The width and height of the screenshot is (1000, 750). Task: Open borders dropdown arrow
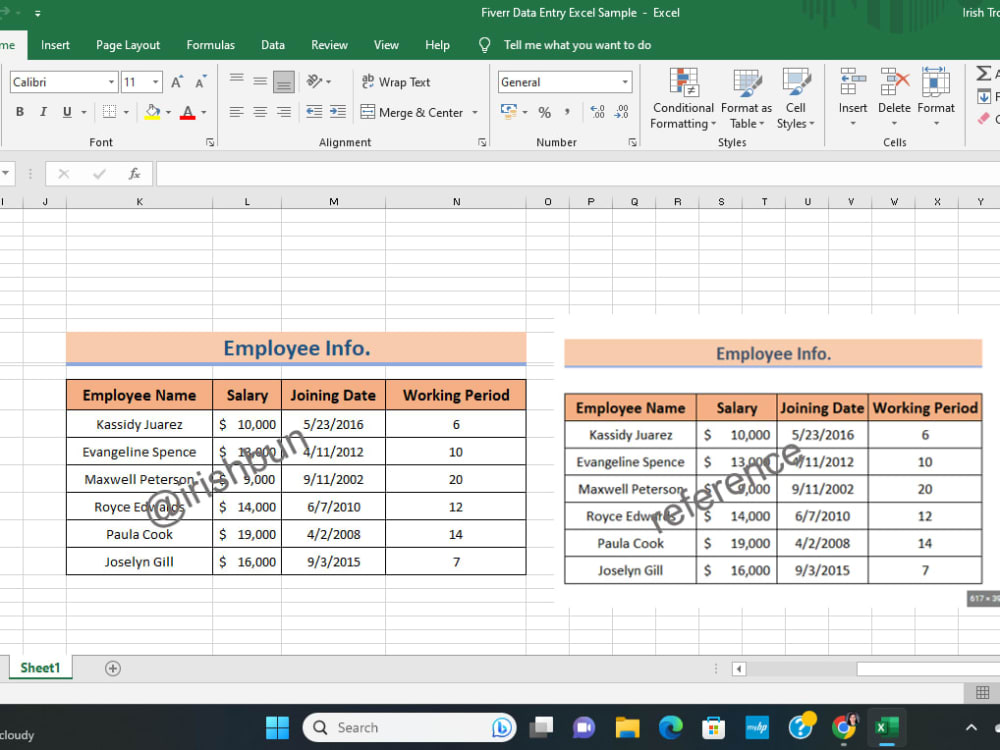(126, 112)
